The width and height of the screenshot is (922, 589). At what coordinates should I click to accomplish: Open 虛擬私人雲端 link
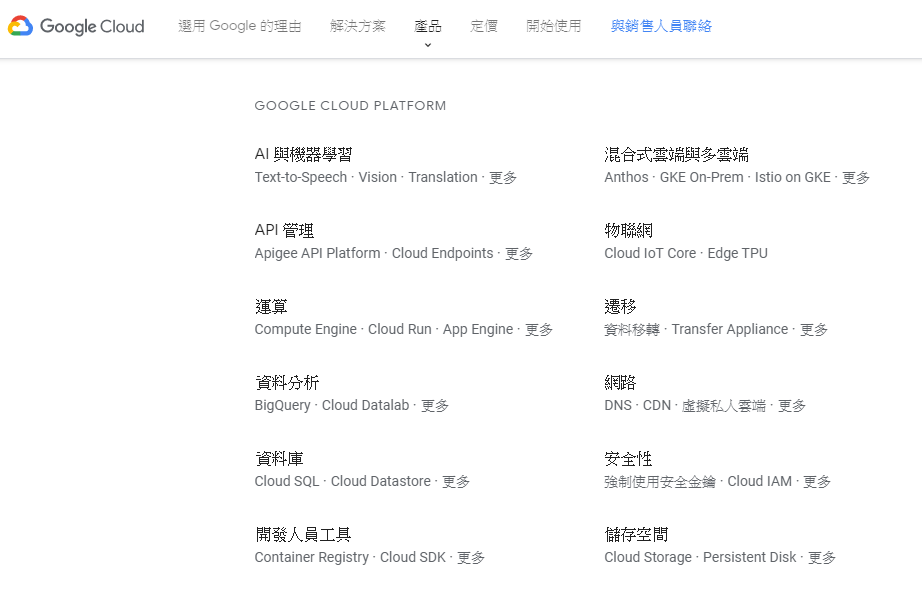724,406
